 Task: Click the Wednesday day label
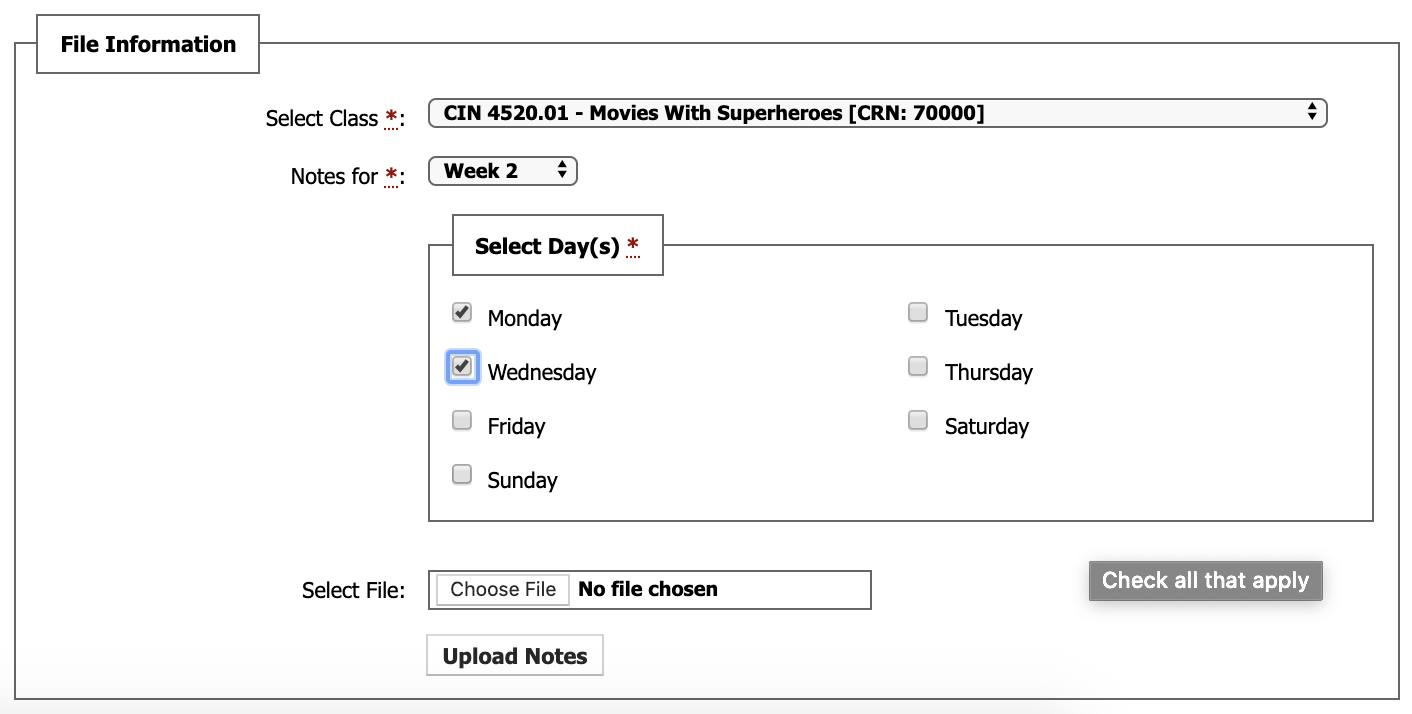(x=542, y=372)
